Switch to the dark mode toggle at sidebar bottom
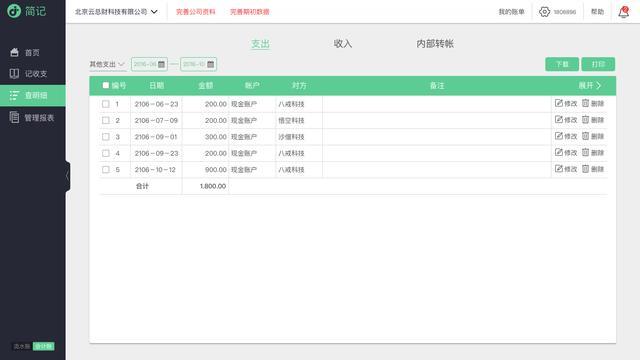The height and width of the screenshot is (360, 640). coord(22,346)
